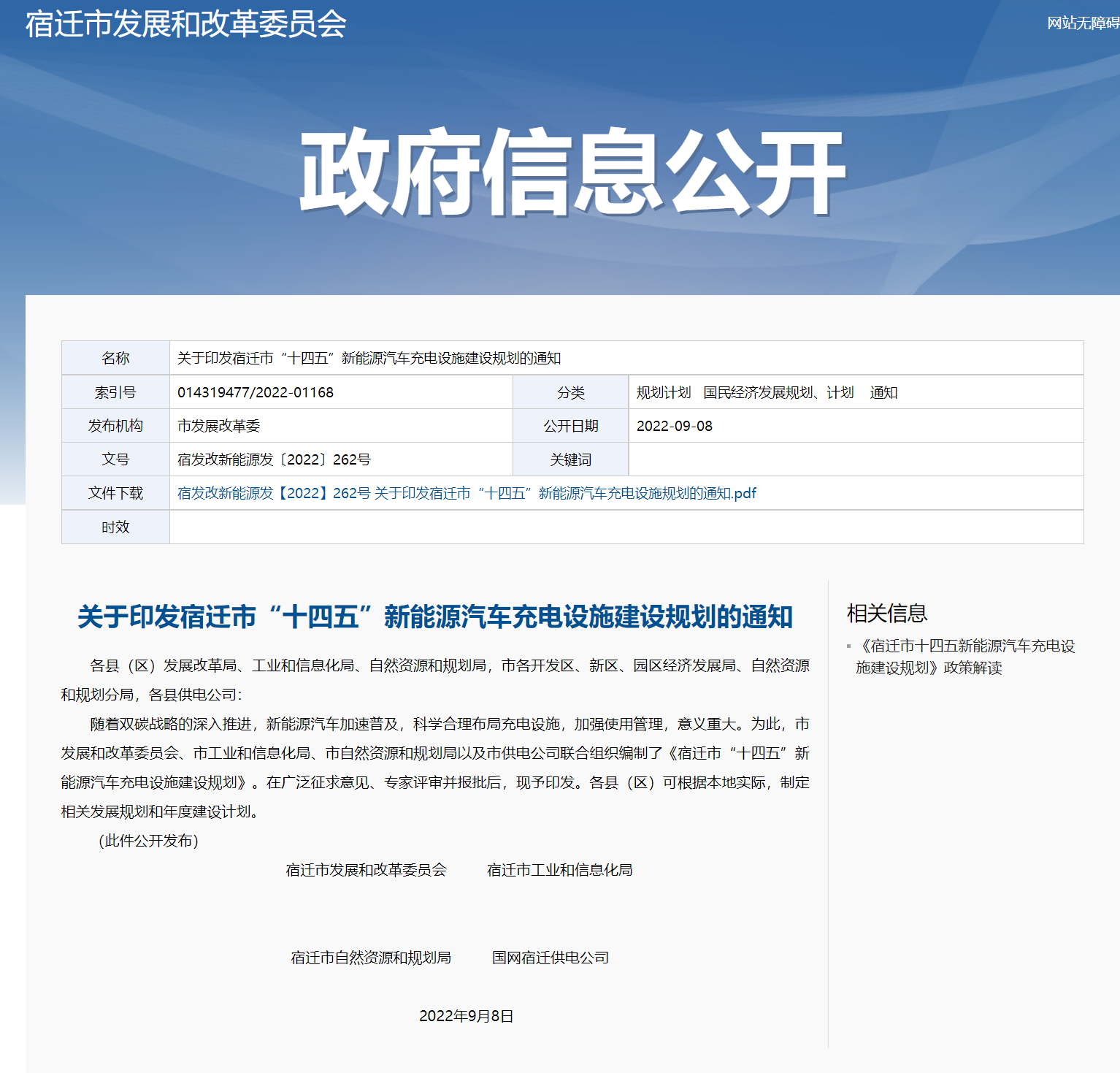Click the 国网宿迁供电公司 signature text
This screenshot has width=1120, height=1073.
[x=551, y=958]
